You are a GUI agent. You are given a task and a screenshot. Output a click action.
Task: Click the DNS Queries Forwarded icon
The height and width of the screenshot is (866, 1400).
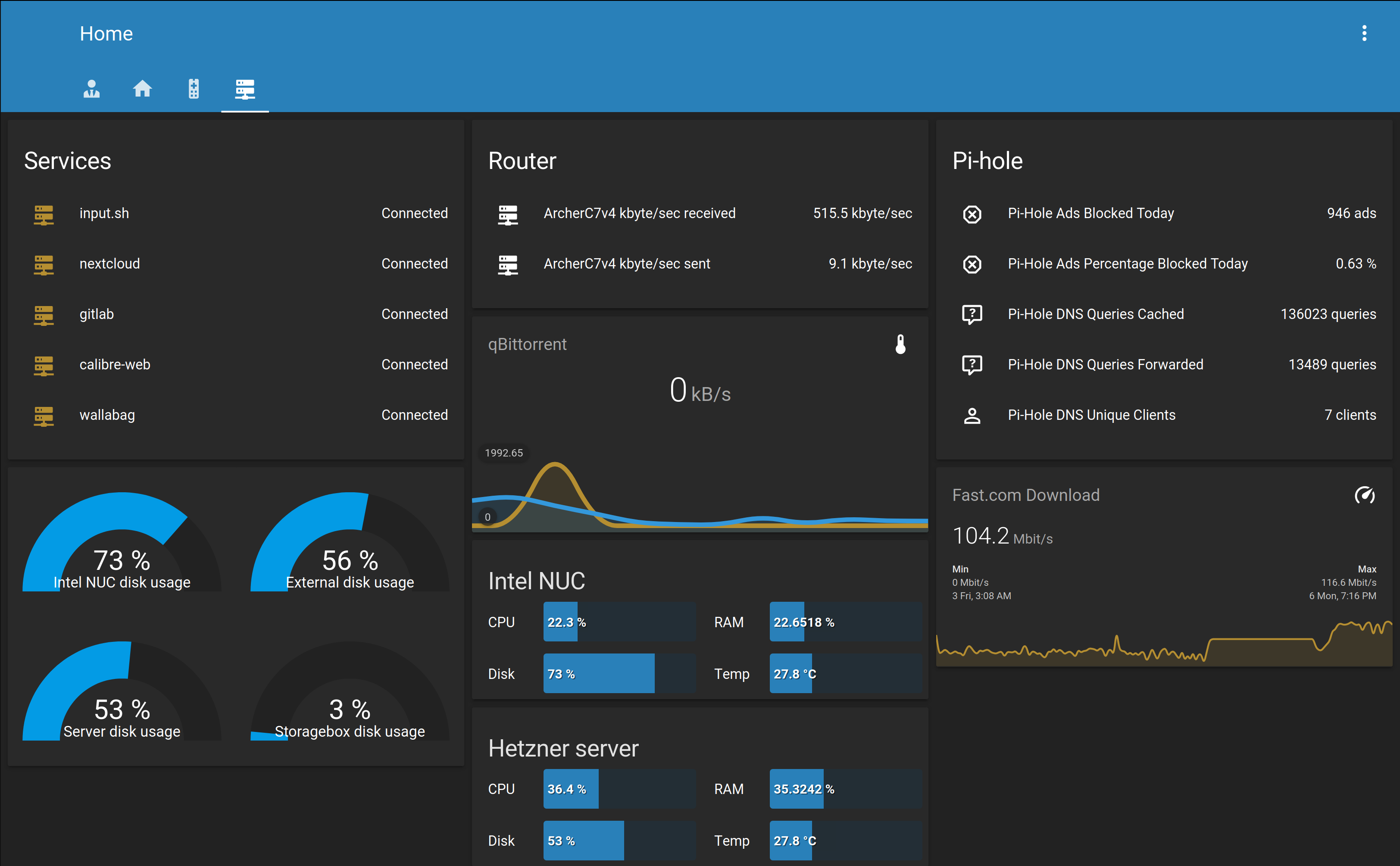972,365
